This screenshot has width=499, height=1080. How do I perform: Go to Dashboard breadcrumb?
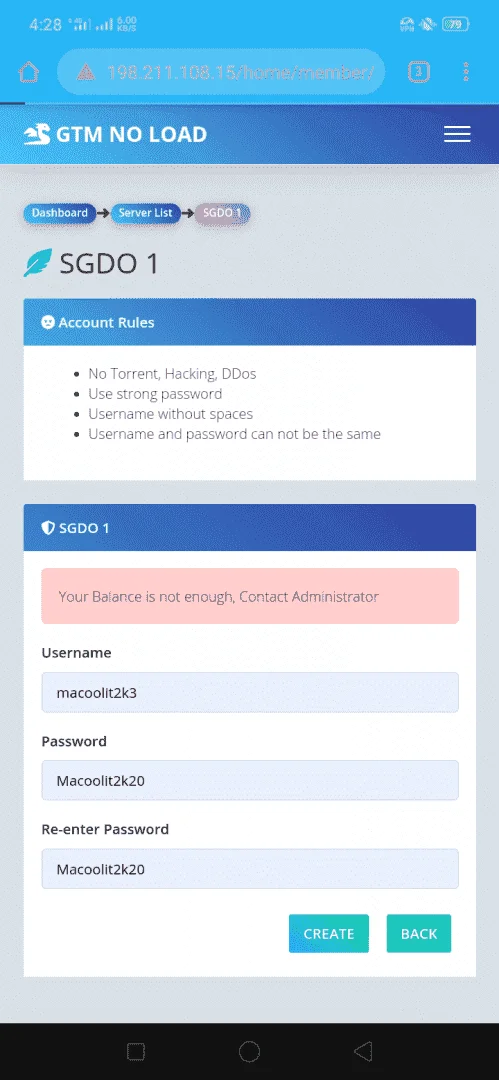point(59,213)
